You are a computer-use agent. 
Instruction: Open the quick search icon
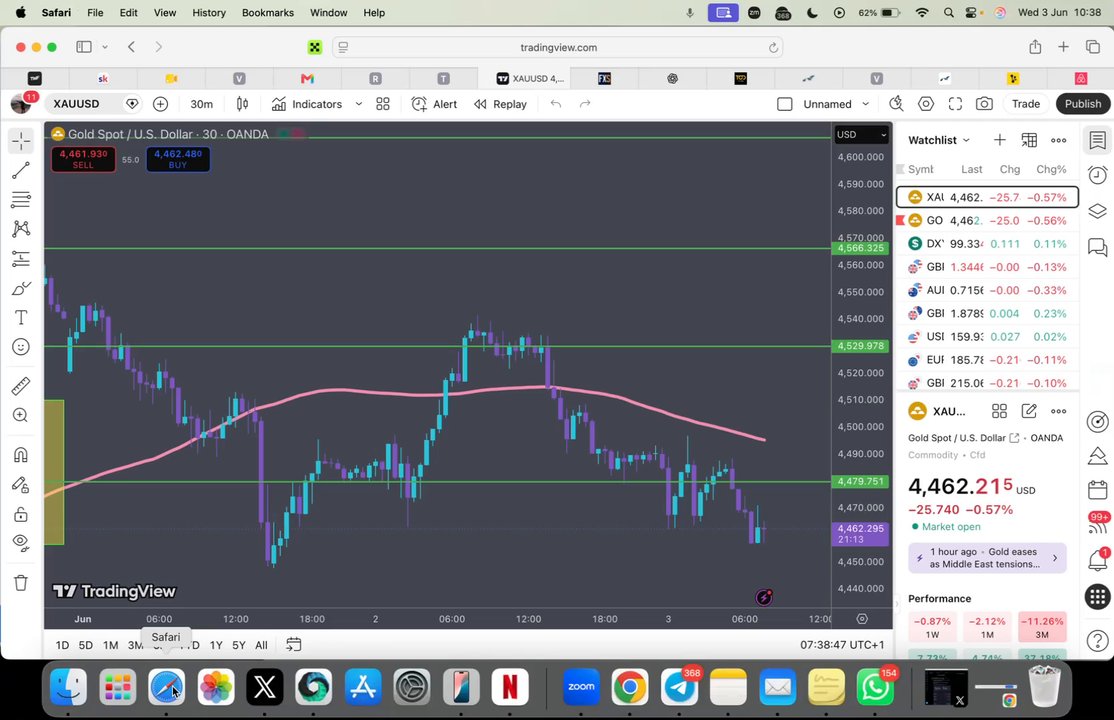pos(897,104)
